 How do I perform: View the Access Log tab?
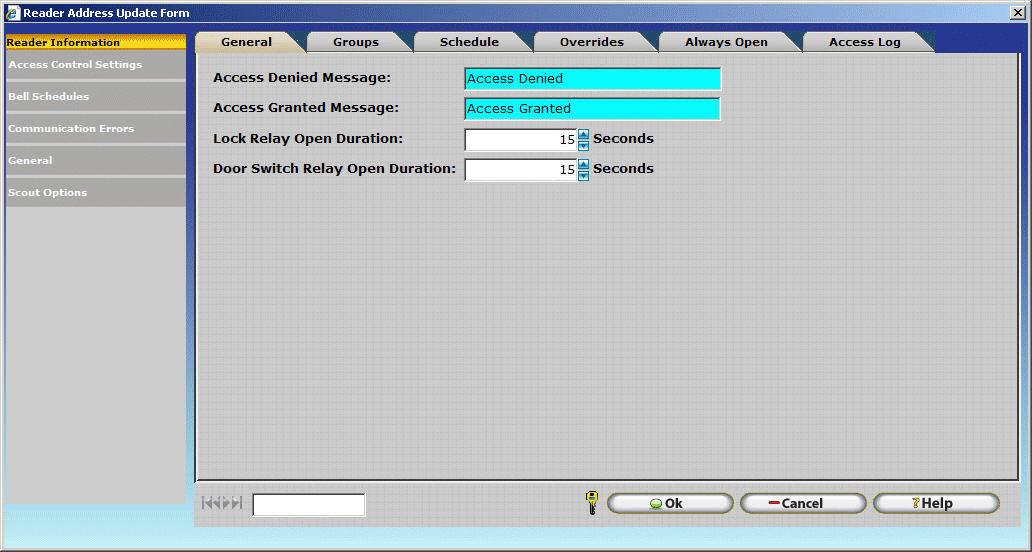coord(864,42)
